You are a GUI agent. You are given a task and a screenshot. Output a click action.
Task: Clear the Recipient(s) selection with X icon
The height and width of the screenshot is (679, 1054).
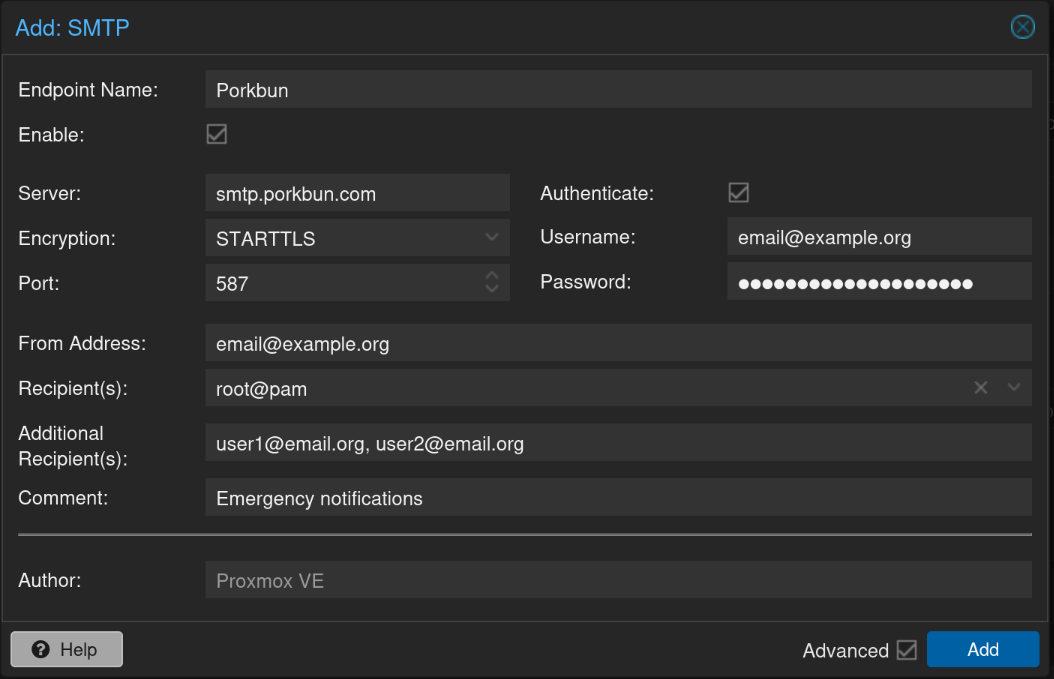click(981, 387)
